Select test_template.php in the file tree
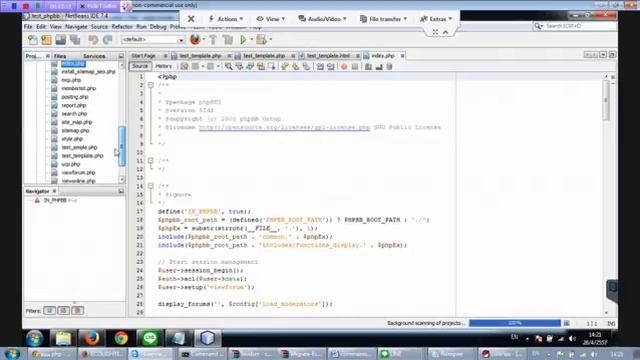This screenshot has height=360, width=640. (x=82, y=156)
